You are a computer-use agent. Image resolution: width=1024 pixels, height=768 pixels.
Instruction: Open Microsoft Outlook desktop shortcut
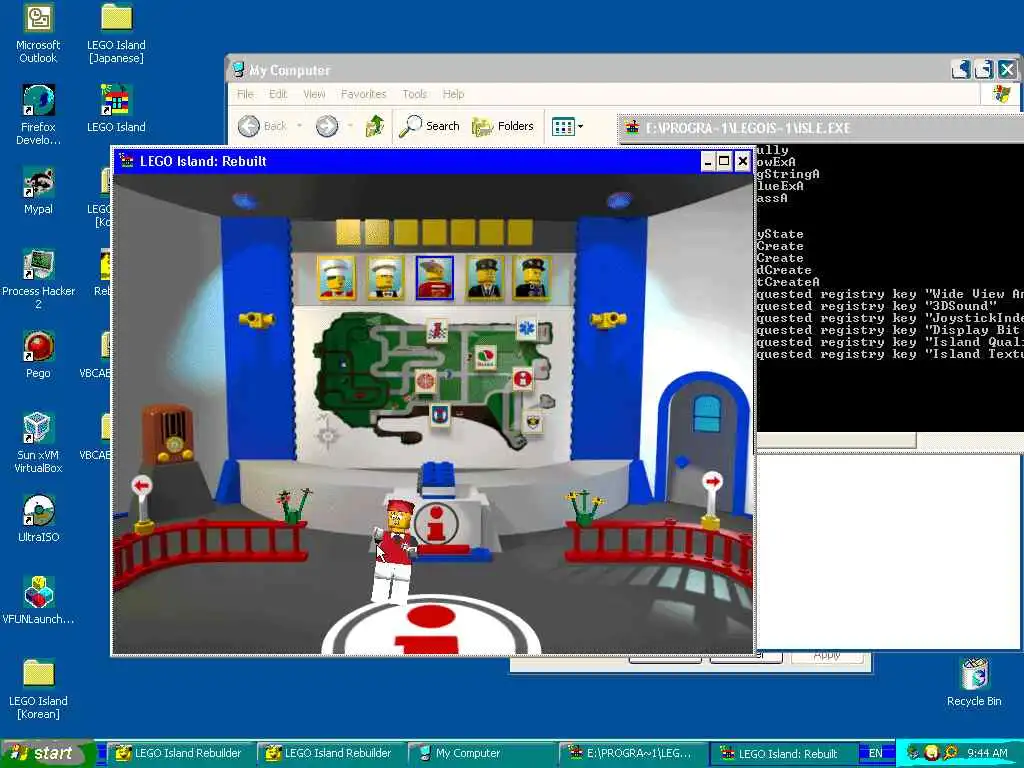(x=38, y=33)
